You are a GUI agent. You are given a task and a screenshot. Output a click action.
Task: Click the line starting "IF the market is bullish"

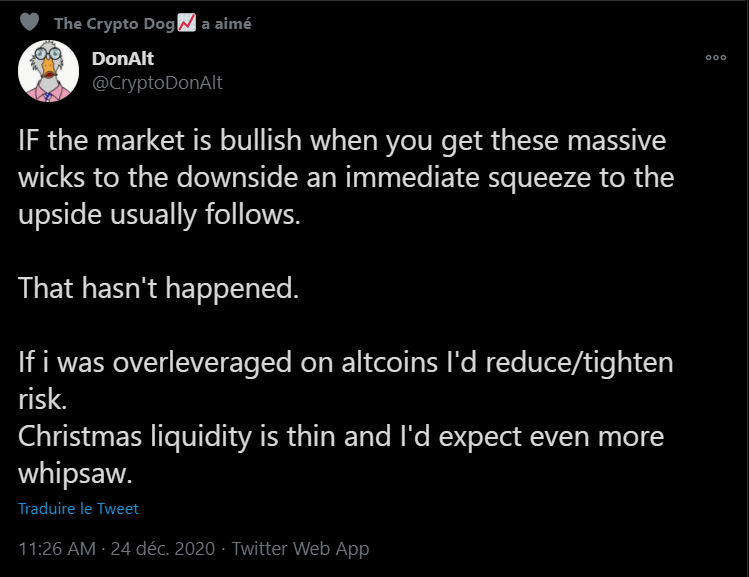(x=342, y=140)
